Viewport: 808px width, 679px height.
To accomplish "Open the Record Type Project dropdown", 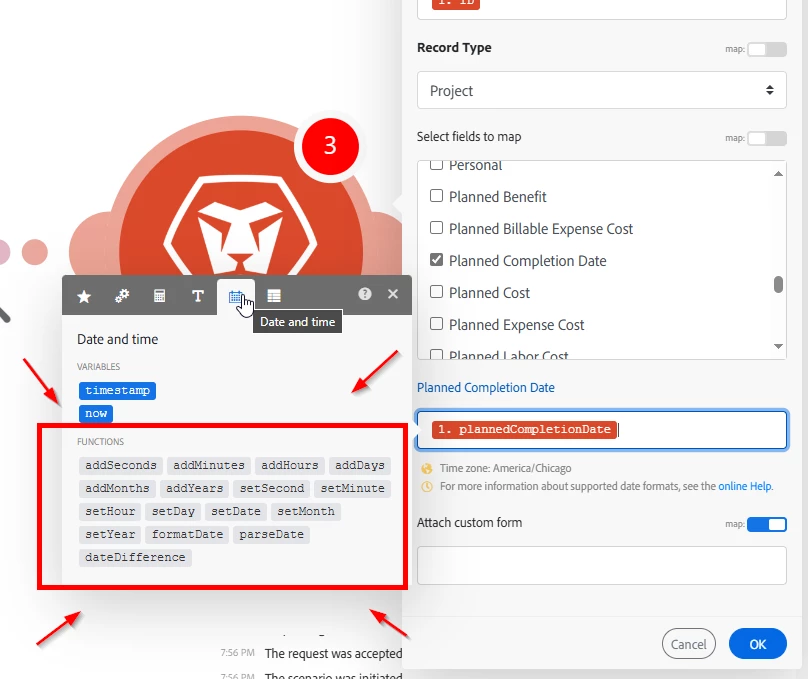I will (601, 90).
